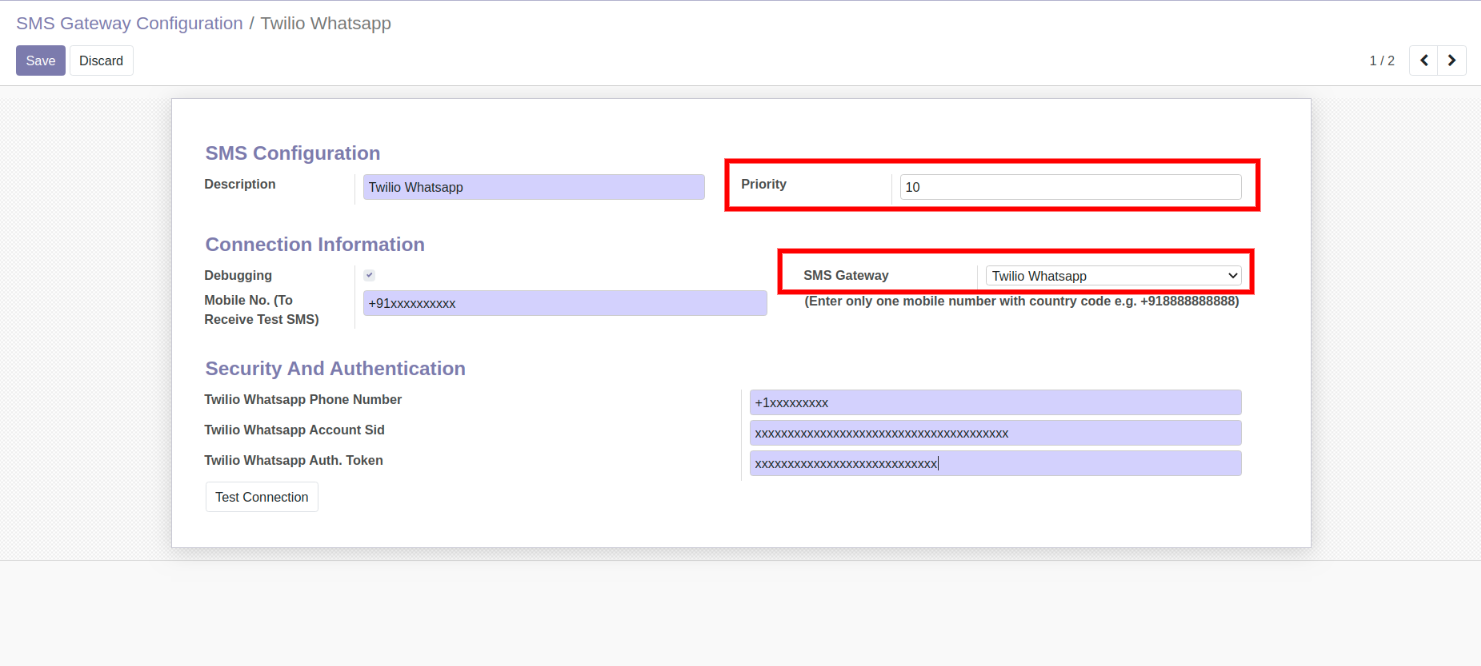Click the Debugging field label

point(238,275)
